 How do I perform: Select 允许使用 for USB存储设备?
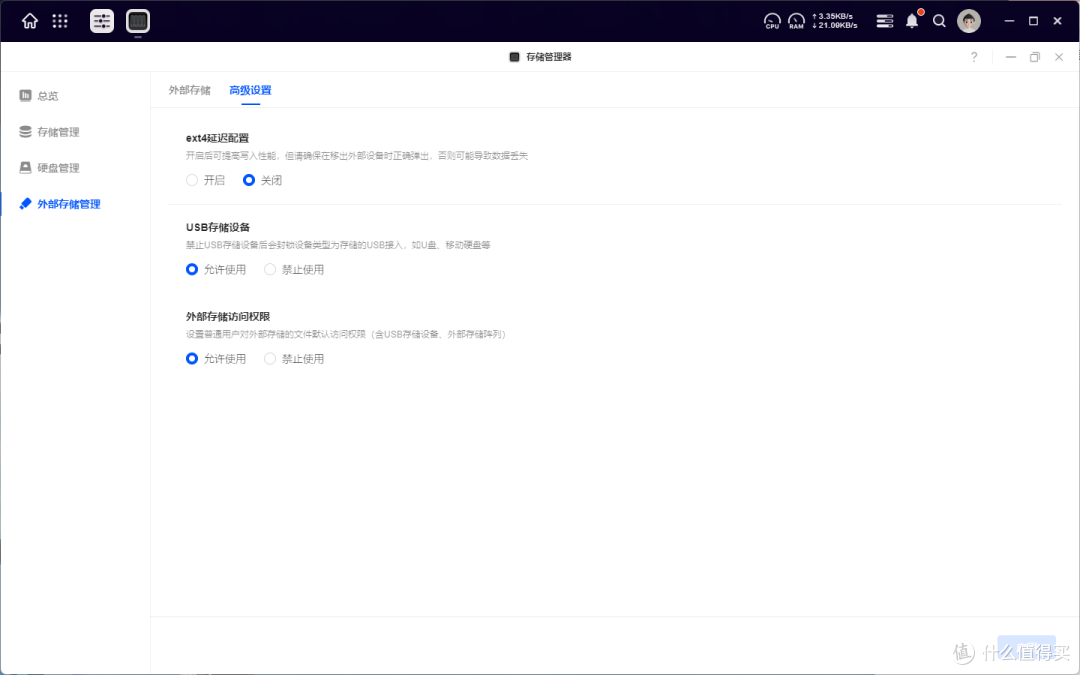pyautogui.click(x=216, y=269)
